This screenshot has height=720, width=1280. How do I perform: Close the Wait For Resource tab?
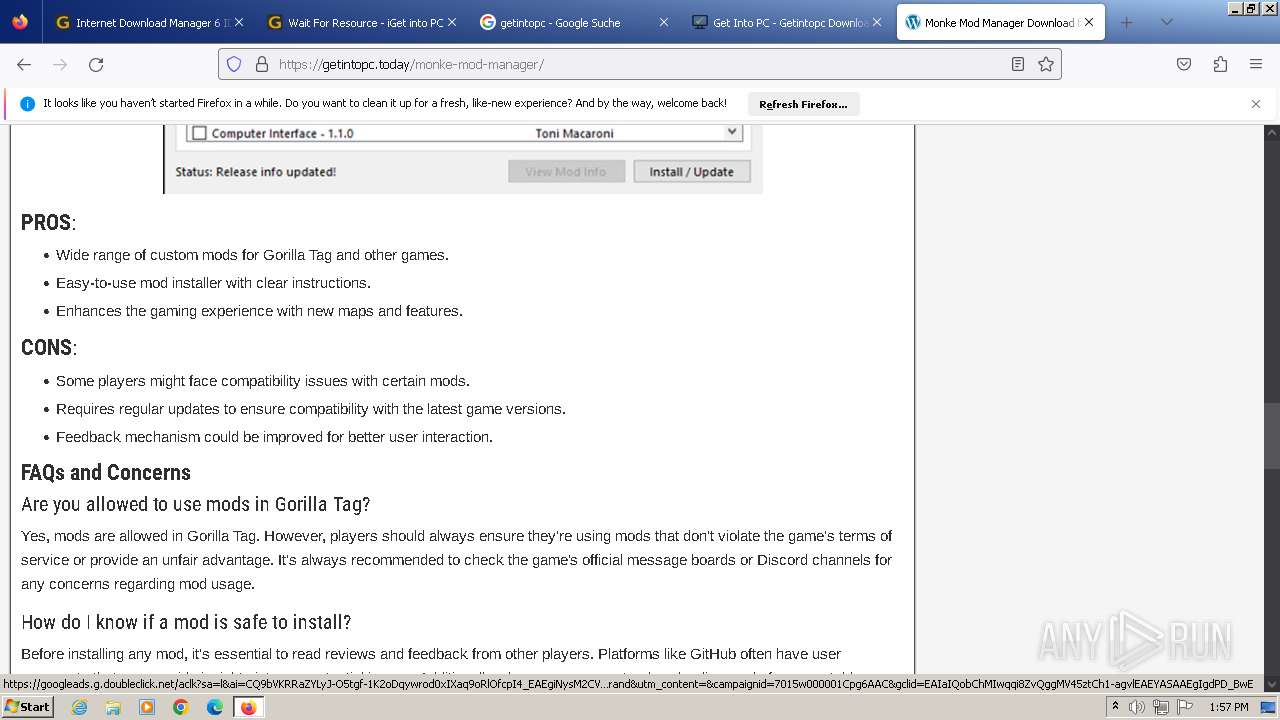[x=452, y=22]
